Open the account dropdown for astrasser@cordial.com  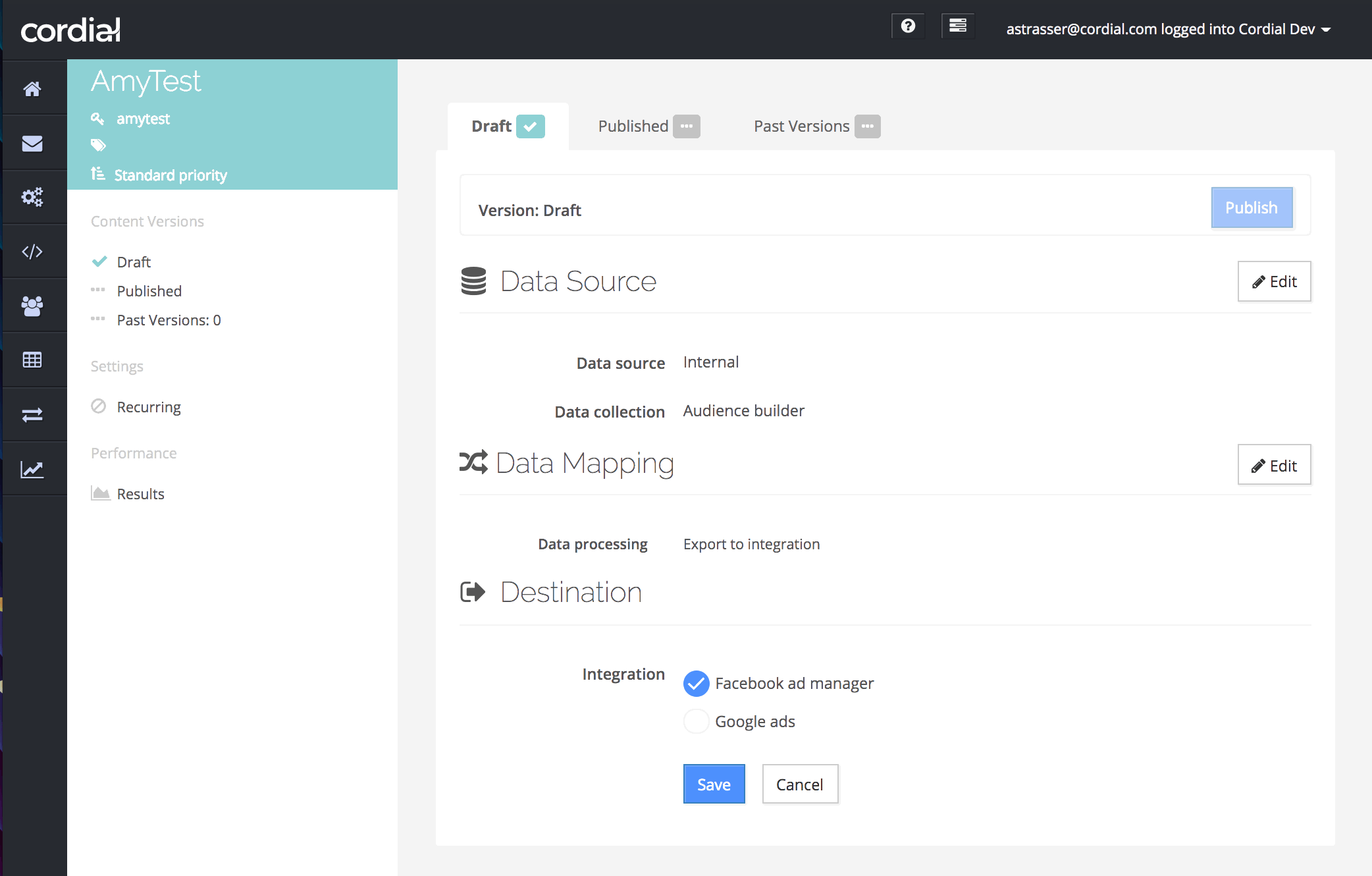pos(1168,29)
